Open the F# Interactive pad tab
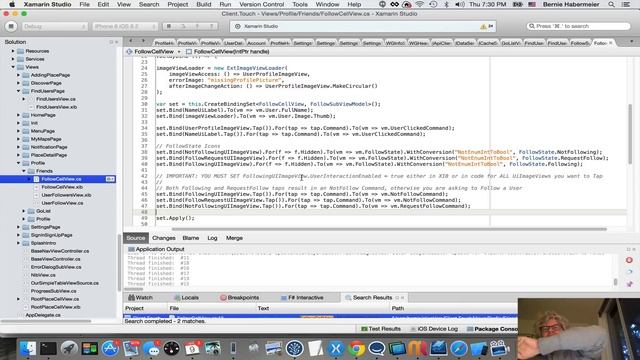The width and height of the screenshot is (640, 360). tap(302, 298)
